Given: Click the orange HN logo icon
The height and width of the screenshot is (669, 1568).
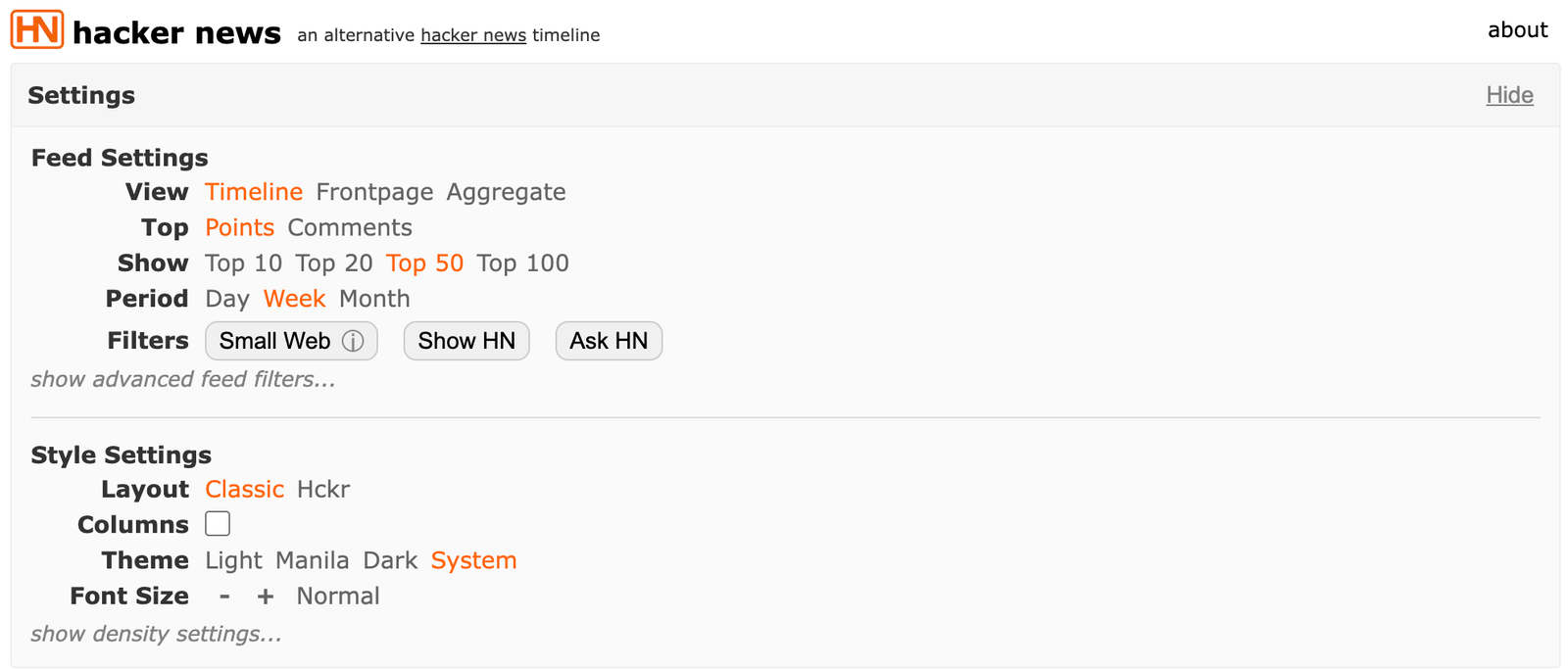Looking at the screenshot, I should click(37, 29).
